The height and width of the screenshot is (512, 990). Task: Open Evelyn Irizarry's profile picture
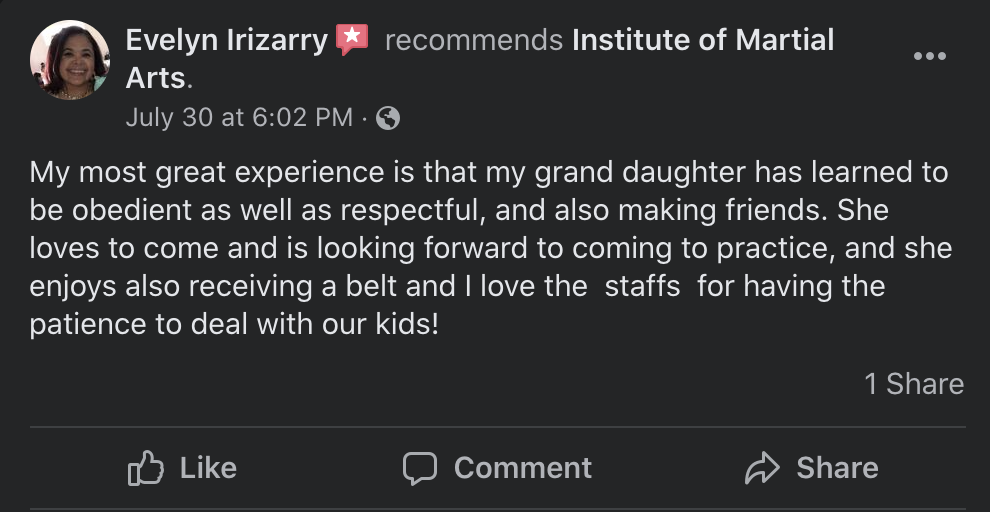pos(70,60)
